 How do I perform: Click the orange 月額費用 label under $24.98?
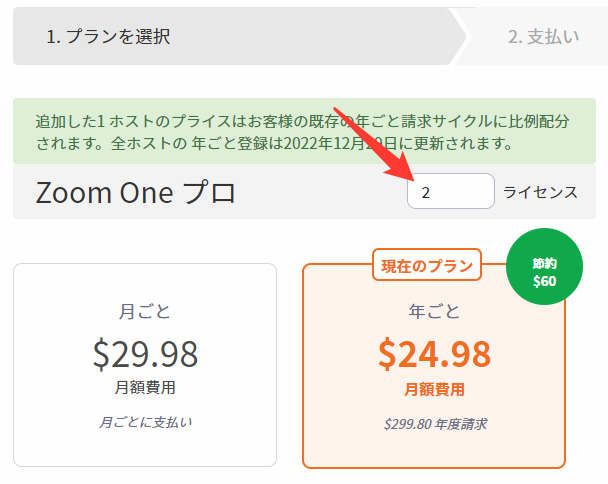coord(434,388)
